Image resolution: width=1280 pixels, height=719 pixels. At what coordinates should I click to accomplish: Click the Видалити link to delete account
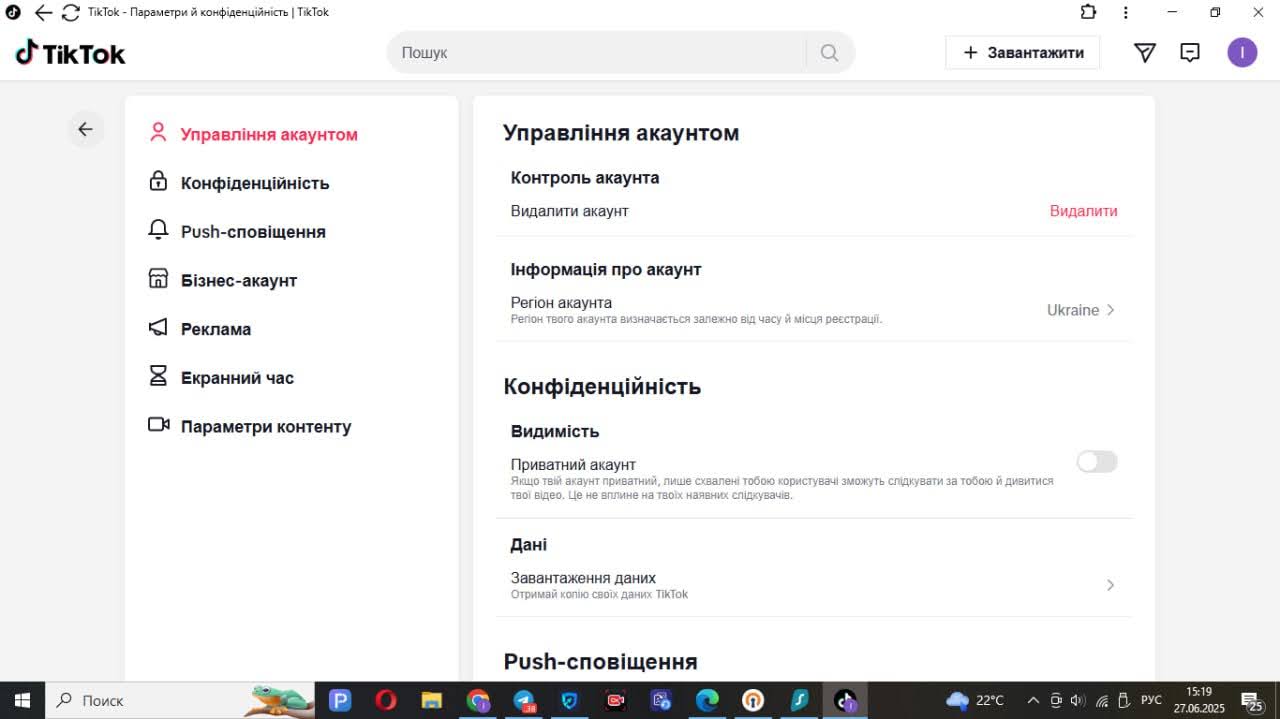[1083, 211]
